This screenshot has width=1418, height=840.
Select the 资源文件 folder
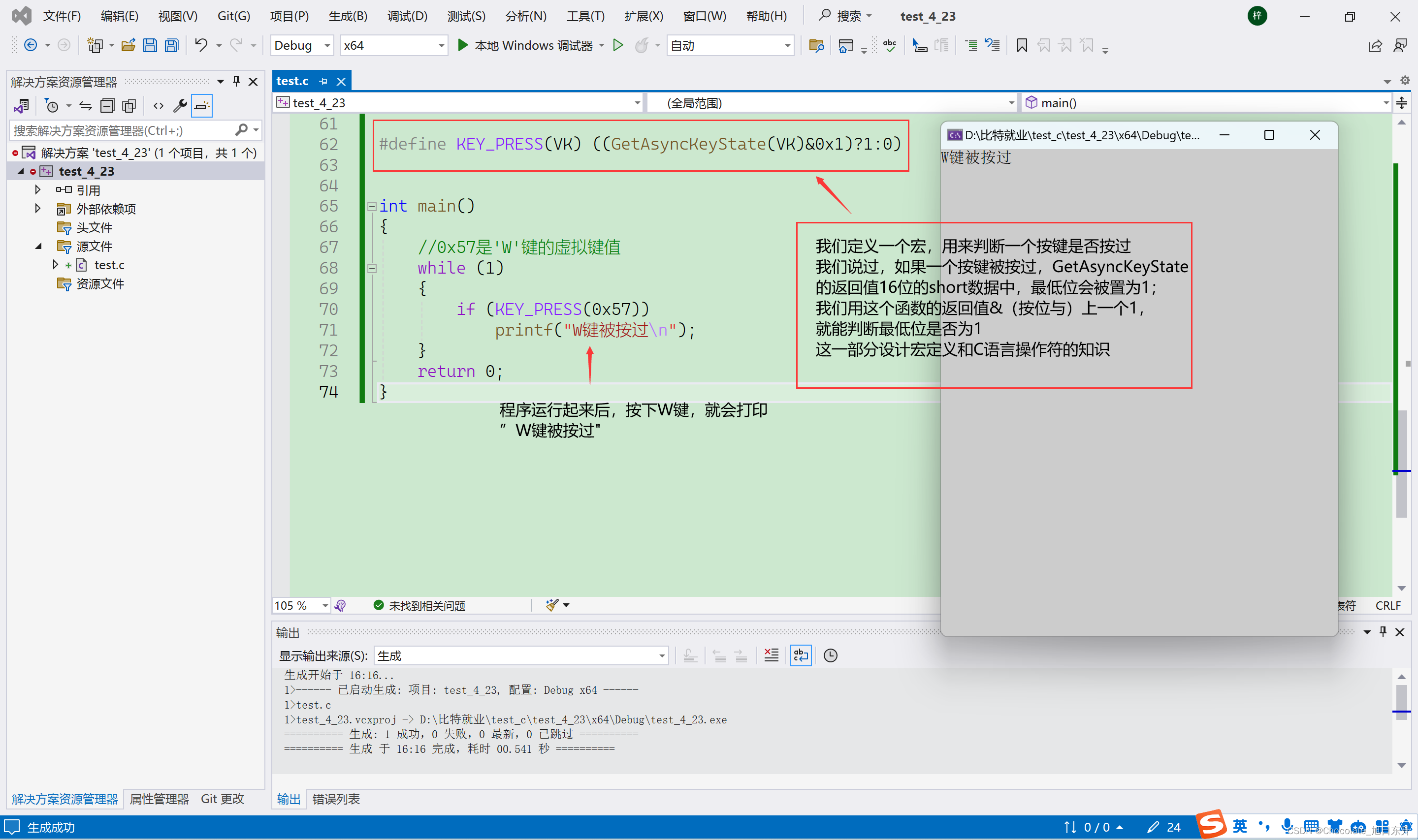[x=99, y=283]
